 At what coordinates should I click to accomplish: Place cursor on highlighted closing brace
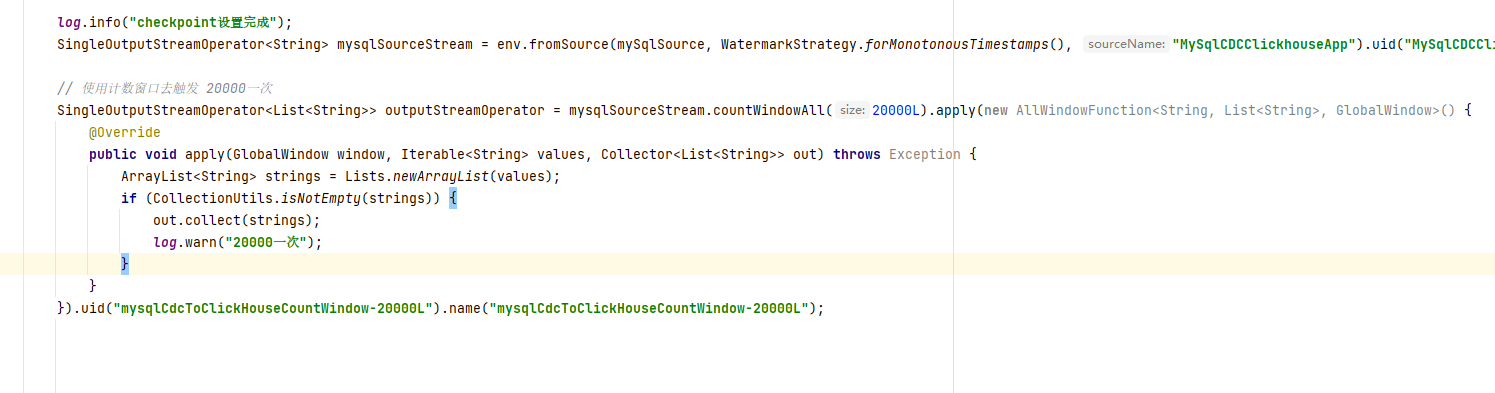point(125,264)
